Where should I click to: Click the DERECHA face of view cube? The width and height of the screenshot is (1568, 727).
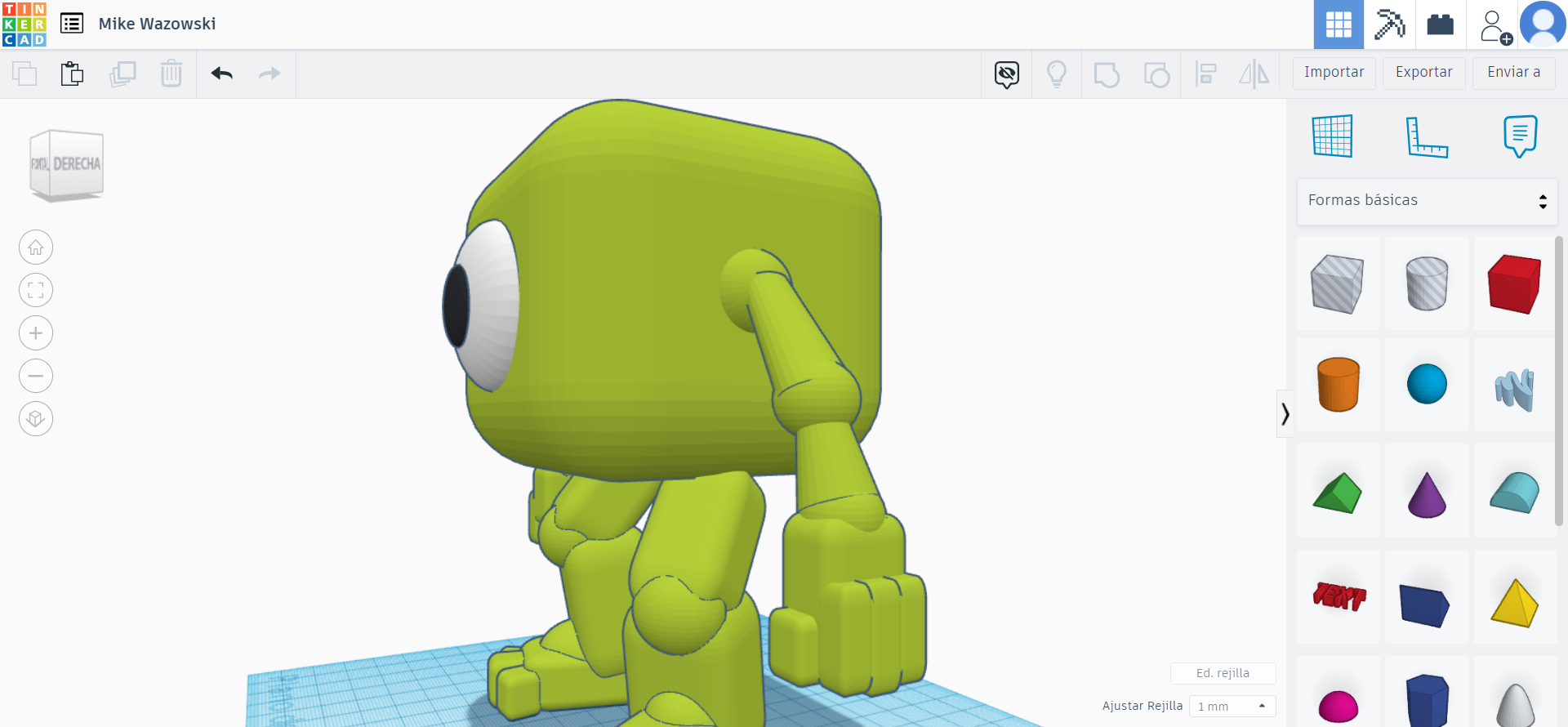[77, 163]
